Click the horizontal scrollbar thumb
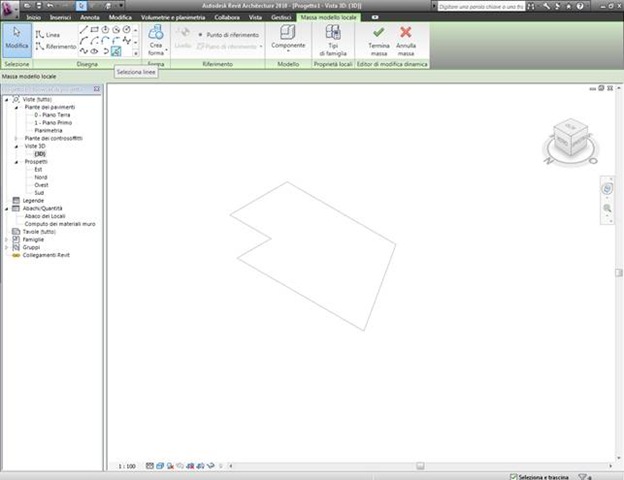This screenshot has width=624, height=480. pyautogui.click(x=420, y=466)
